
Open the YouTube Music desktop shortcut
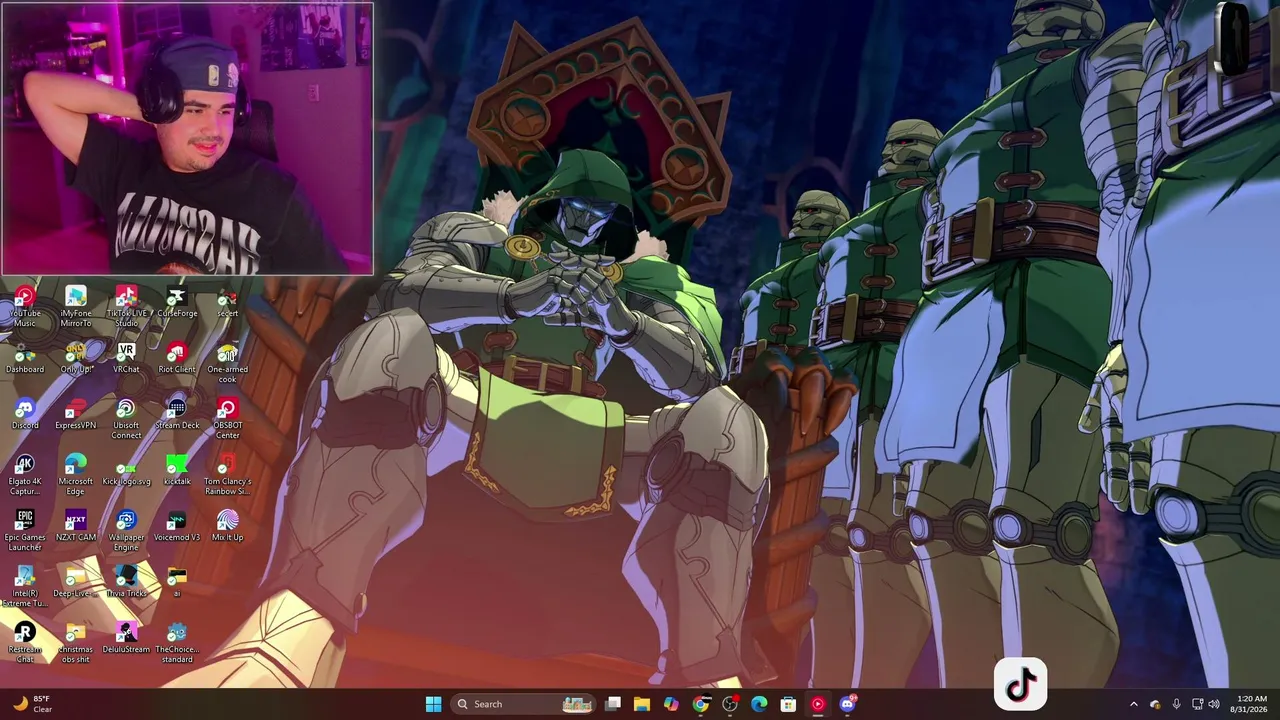click(x=25, y=307)
